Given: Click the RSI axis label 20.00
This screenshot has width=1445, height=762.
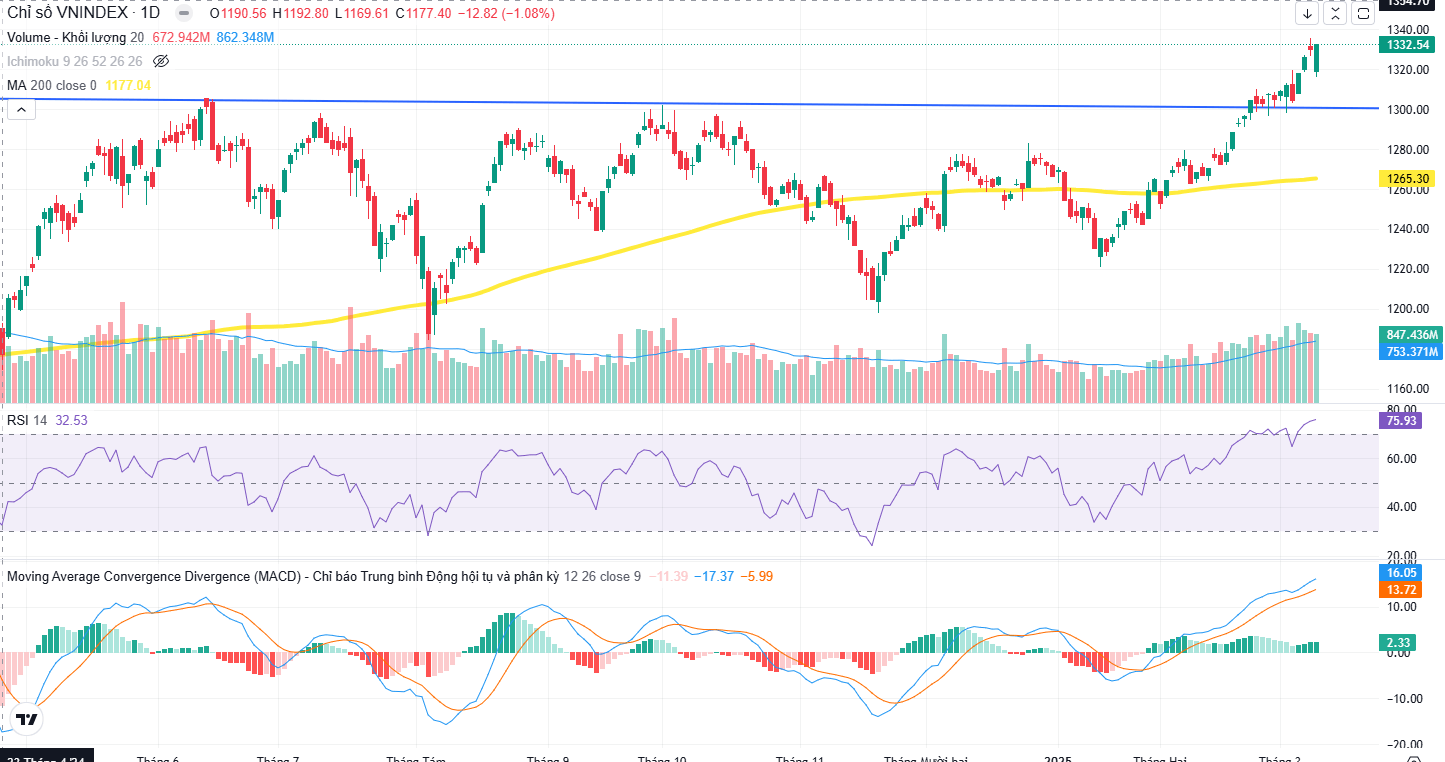Looking at the screenshot, I should pos(1400,556).
